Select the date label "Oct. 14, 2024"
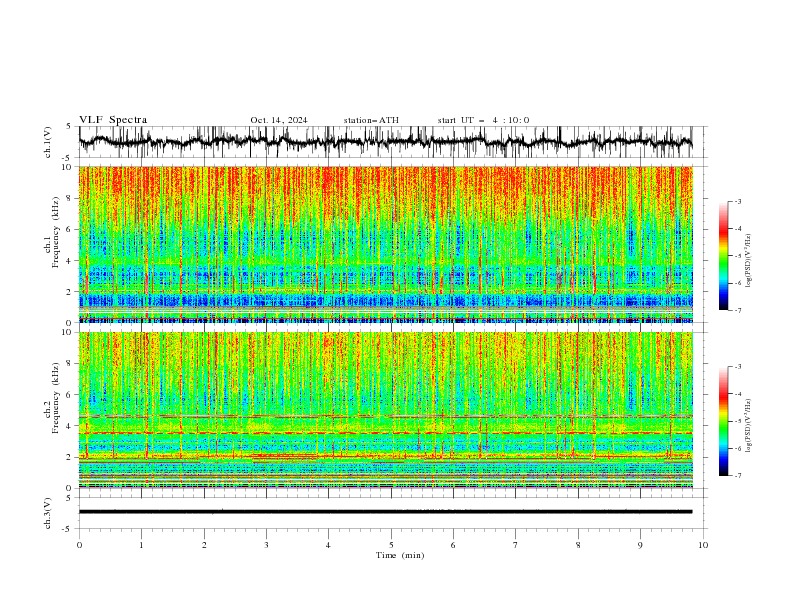 (x=279, y=120)
